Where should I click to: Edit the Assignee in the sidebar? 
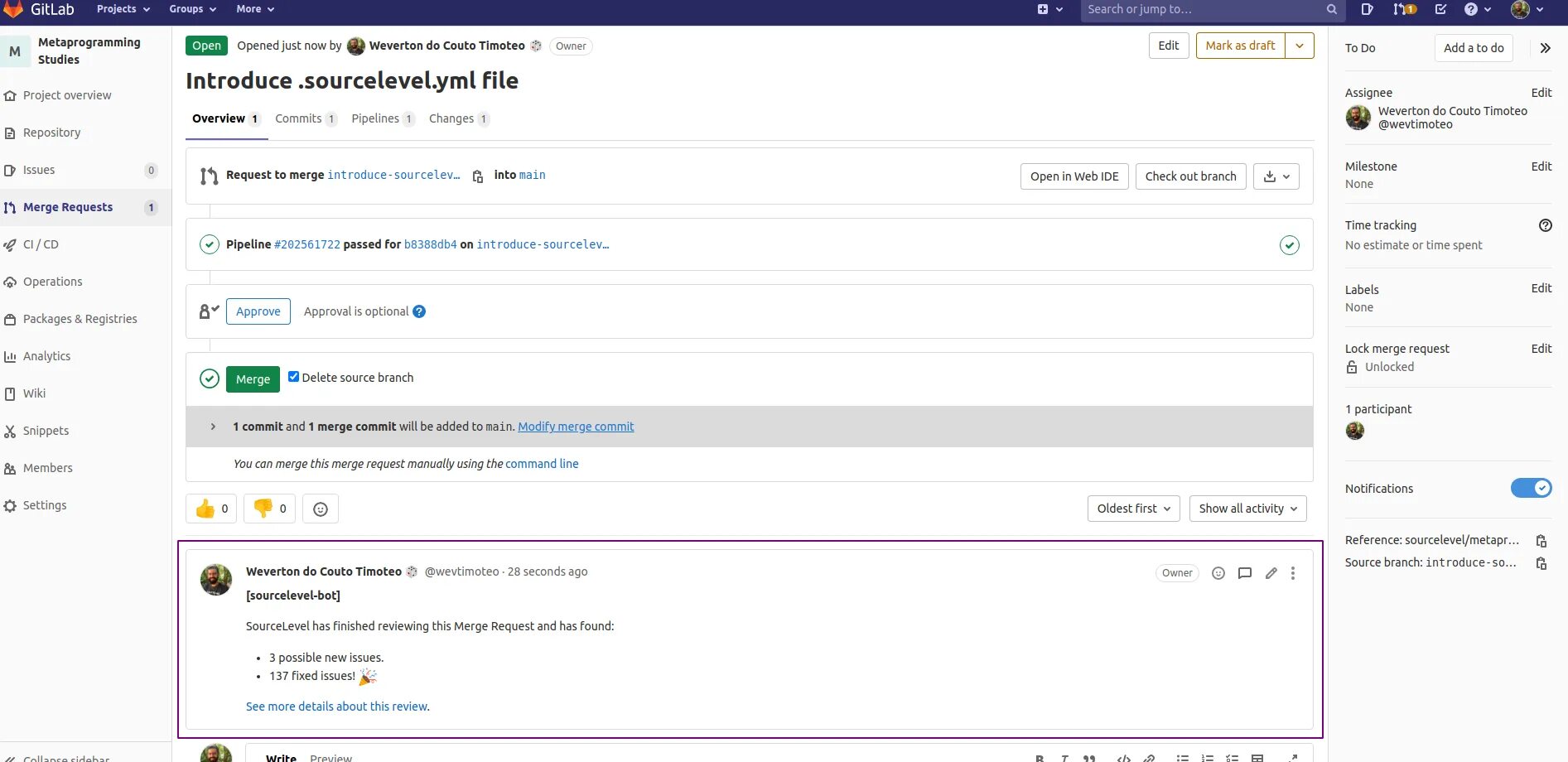[1541, 93]
